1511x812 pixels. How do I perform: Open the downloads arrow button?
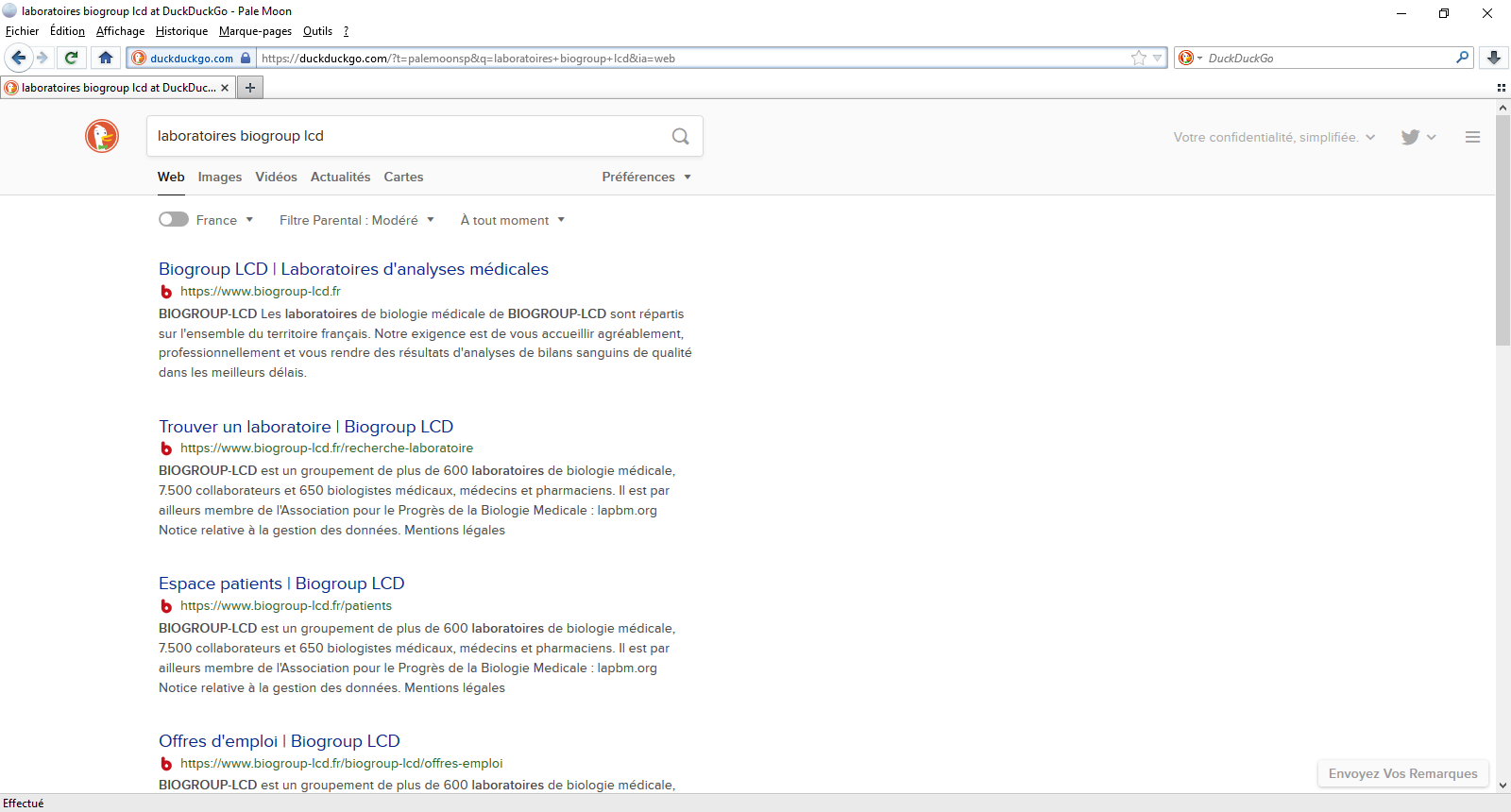[1494, 58]
